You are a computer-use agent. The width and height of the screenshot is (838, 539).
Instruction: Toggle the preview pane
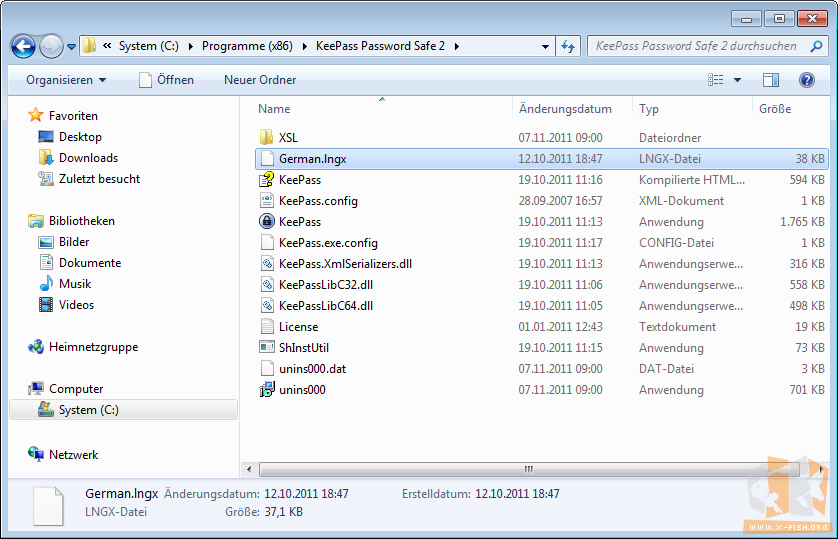(x=771, y=80)
